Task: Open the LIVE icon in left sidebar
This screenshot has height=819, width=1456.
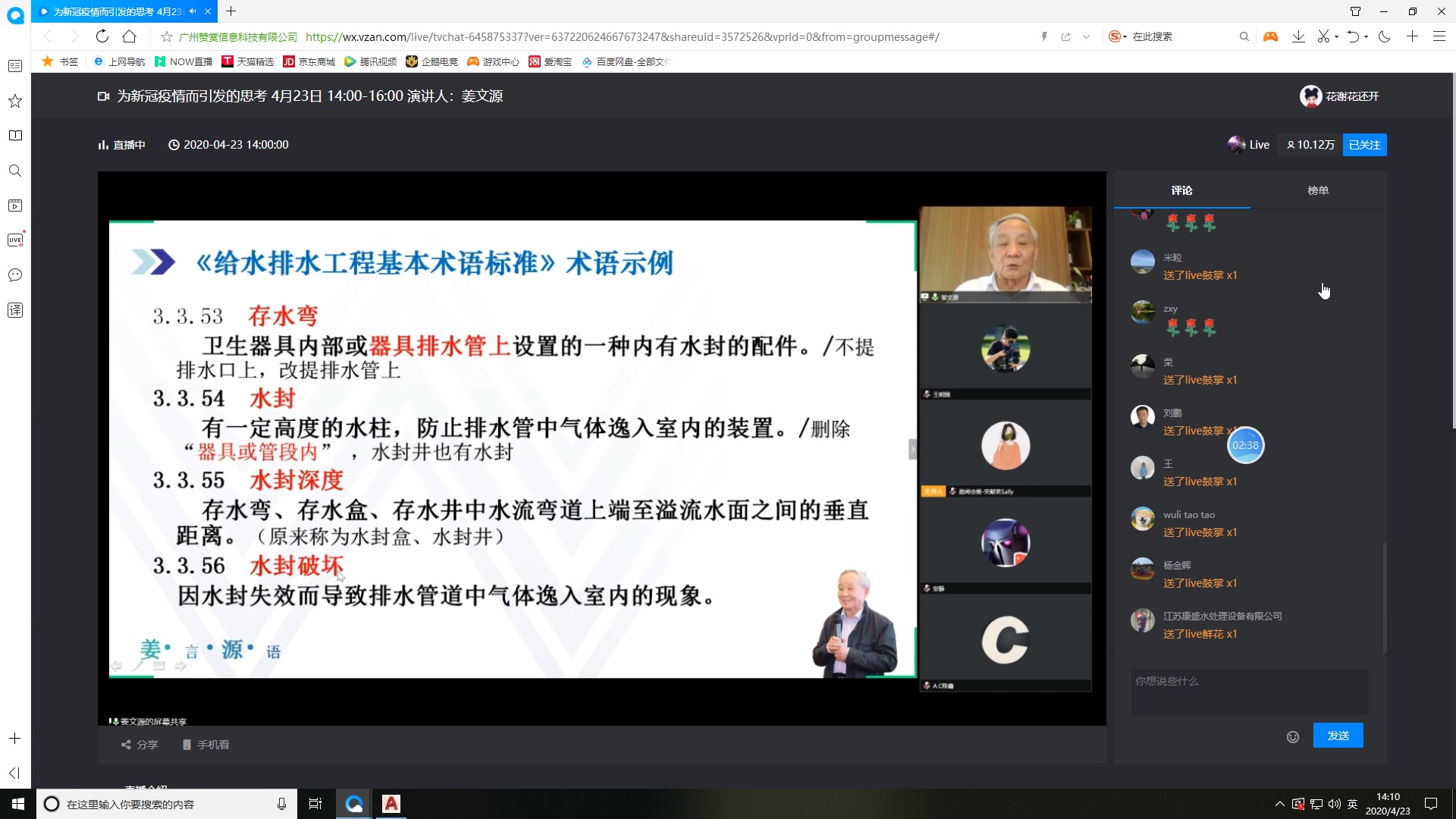Action: pyautogui.click(x=15, y=240)
